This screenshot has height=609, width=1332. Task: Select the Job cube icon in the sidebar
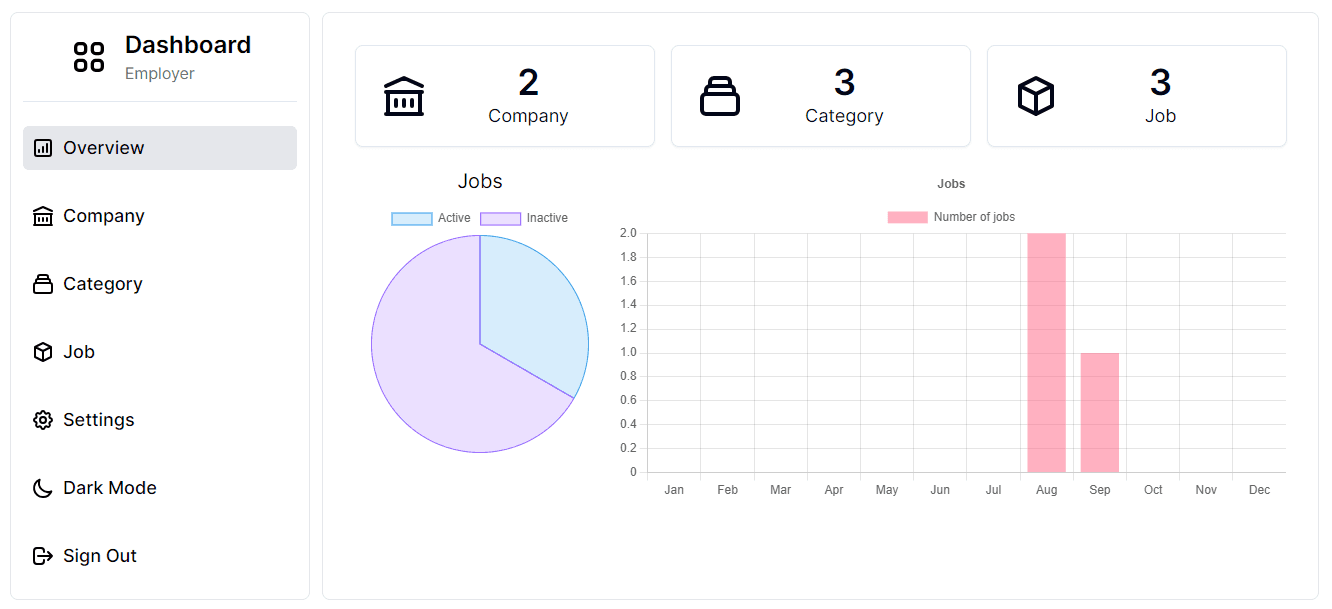click(42, 351)
